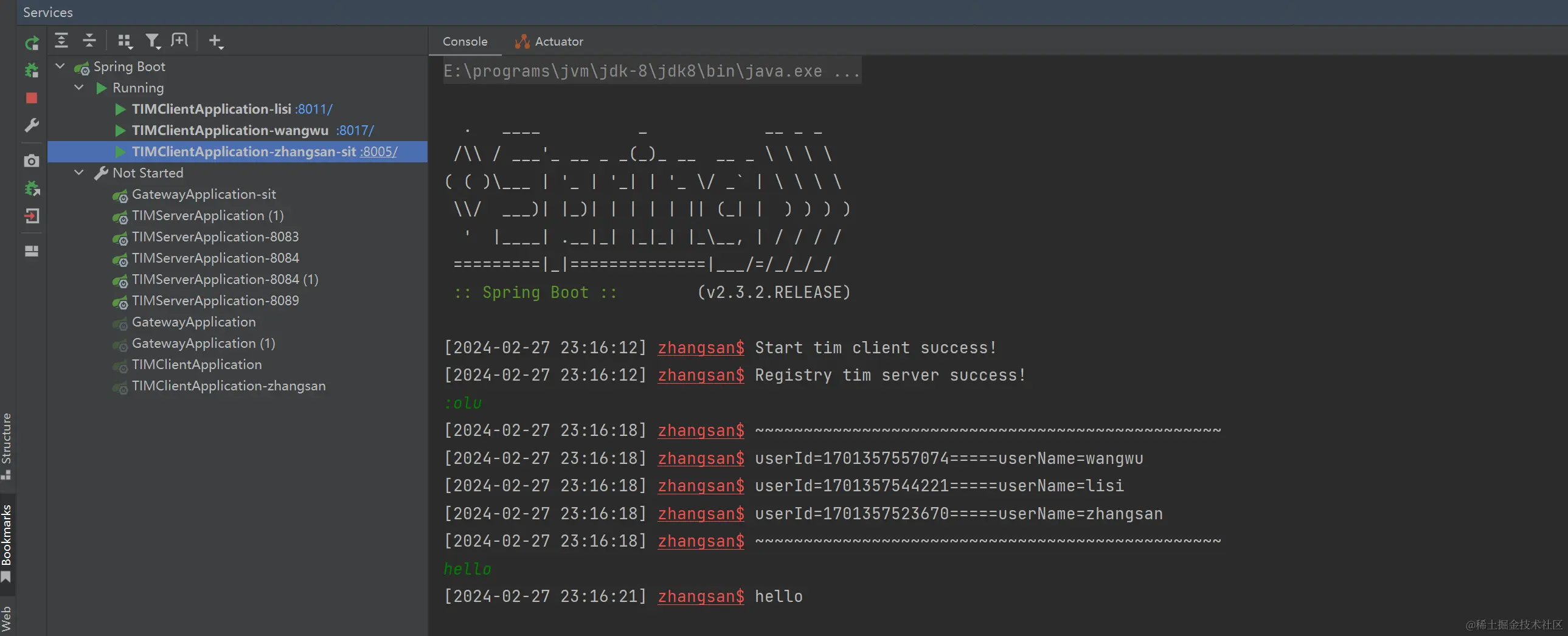Open the :8017/ port link
Image resolution: width=1568 pixels, height=636 pixels.
tap(355, 130)
